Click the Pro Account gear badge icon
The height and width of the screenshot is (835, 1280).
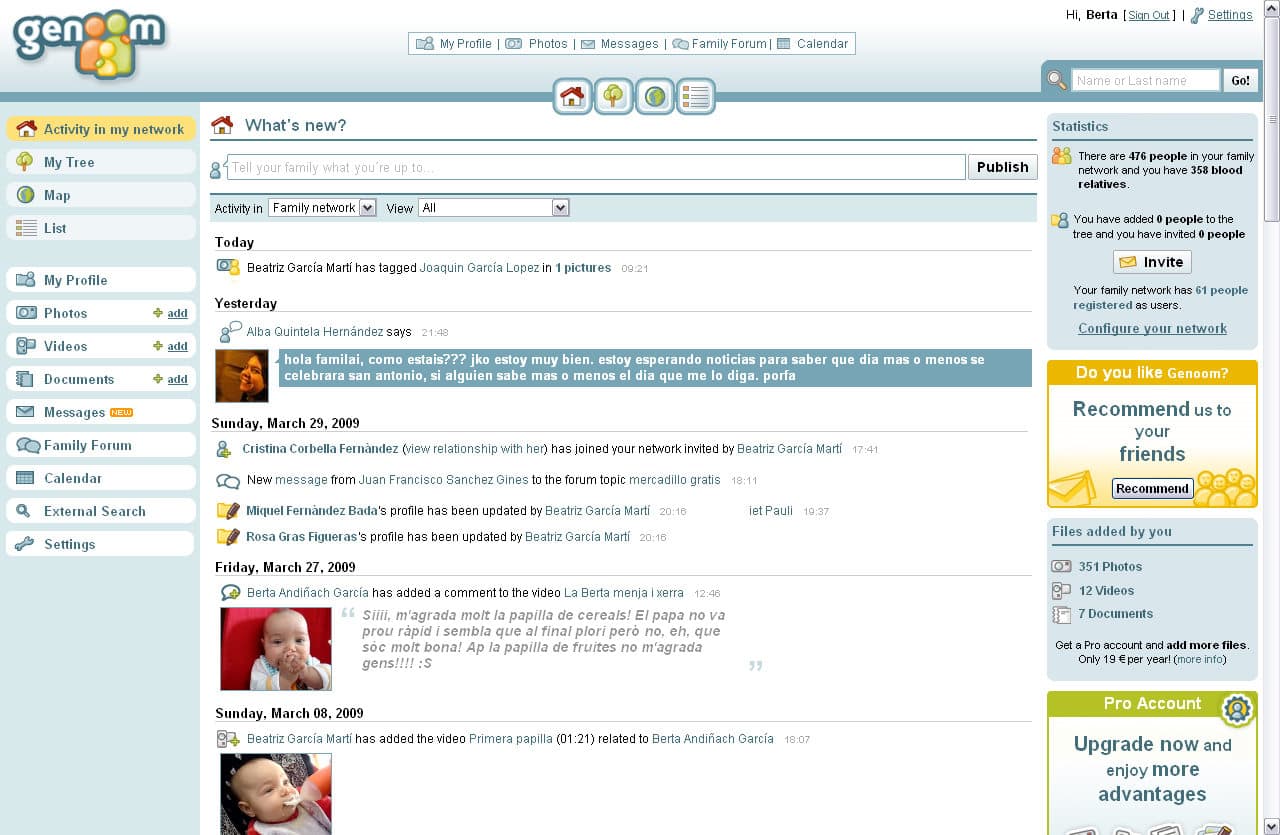tap(1237, 709)
